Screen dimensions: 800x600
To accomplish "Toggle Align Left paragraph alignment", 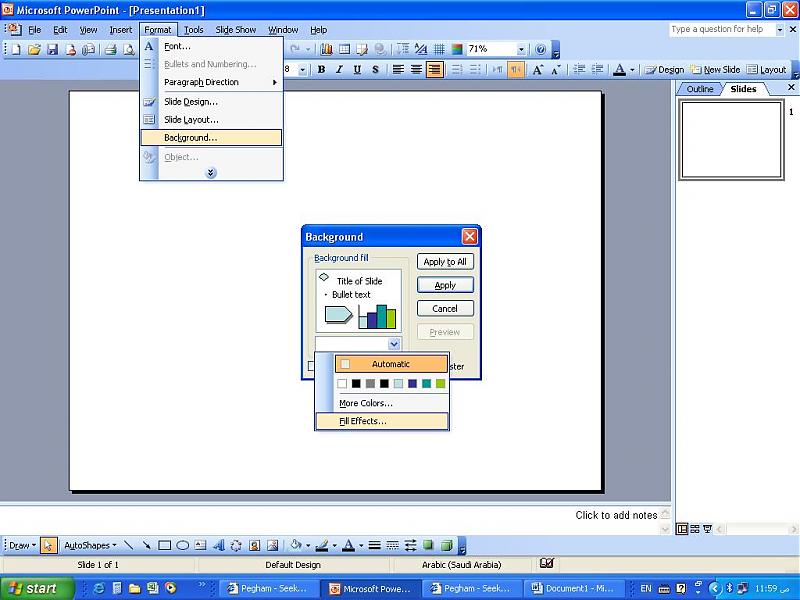I will tap(398, 69).
